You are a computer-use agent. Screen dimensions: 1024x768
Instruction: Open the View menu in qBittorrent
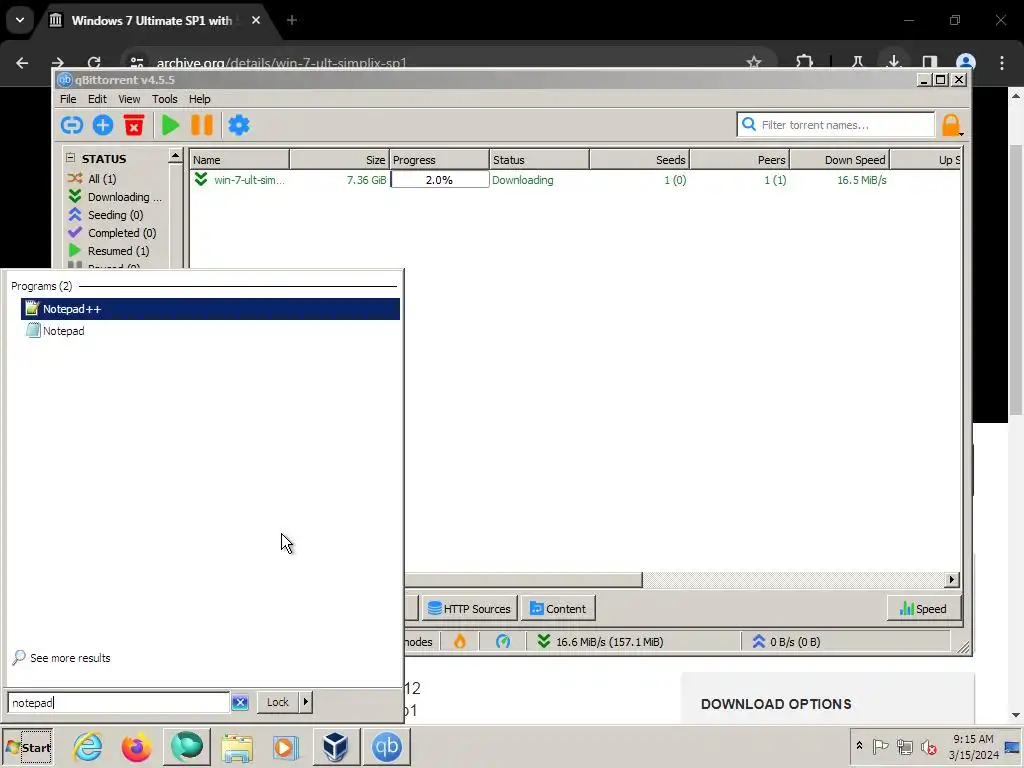pos(129,99)
